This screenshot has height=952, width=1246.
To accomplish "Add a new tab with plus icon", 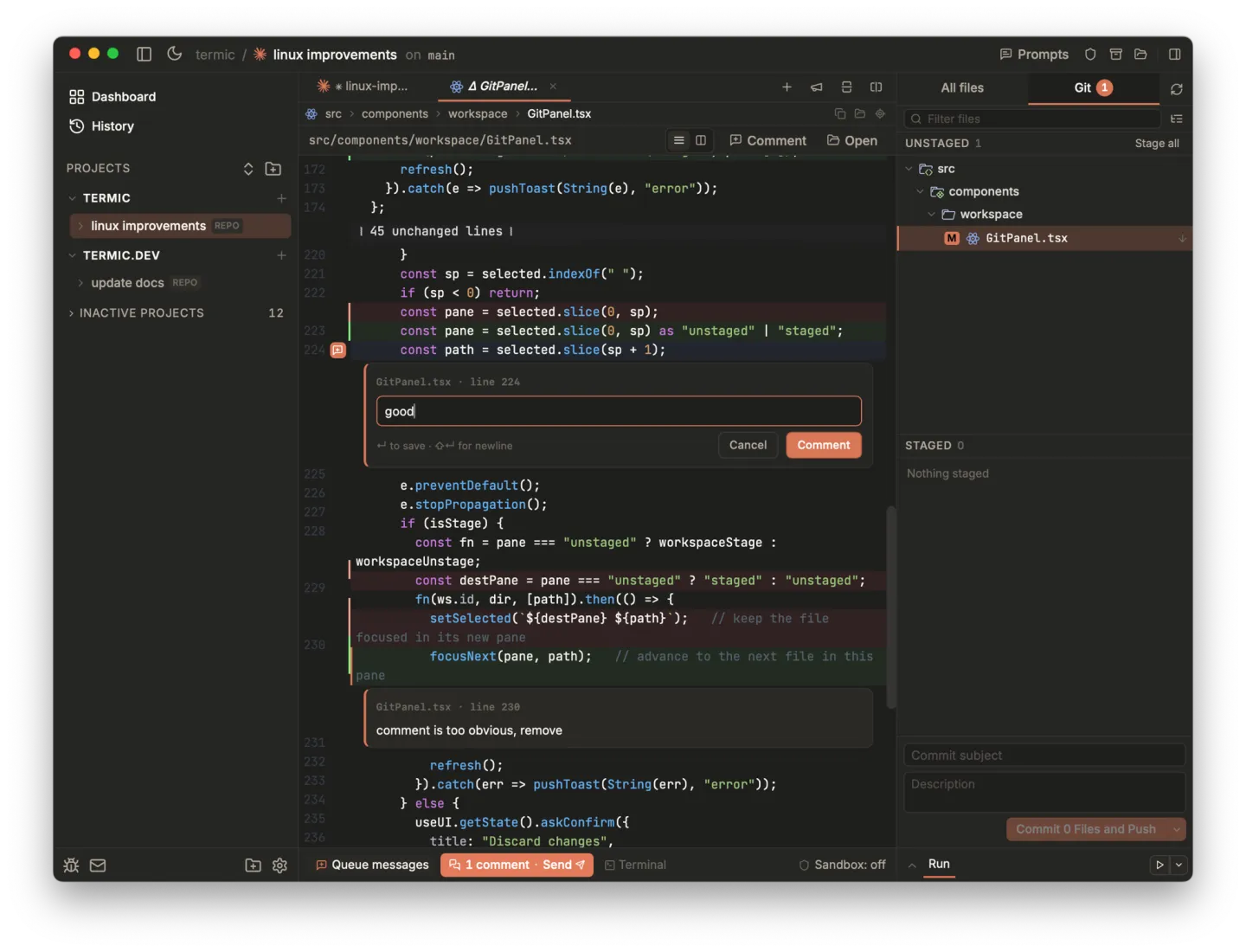I will 787,87.
